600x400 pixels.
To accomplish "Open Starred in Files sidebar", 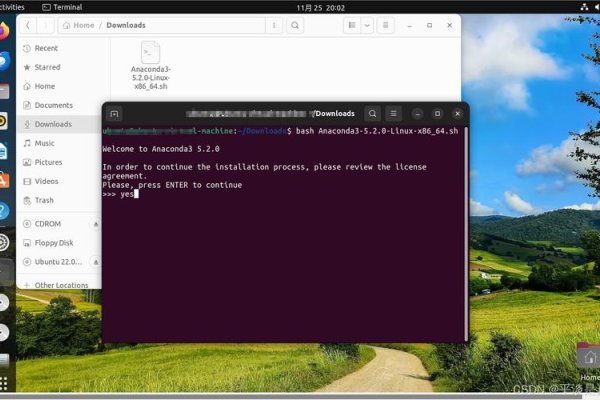I will pyautogui.click(x=59, y=67).
